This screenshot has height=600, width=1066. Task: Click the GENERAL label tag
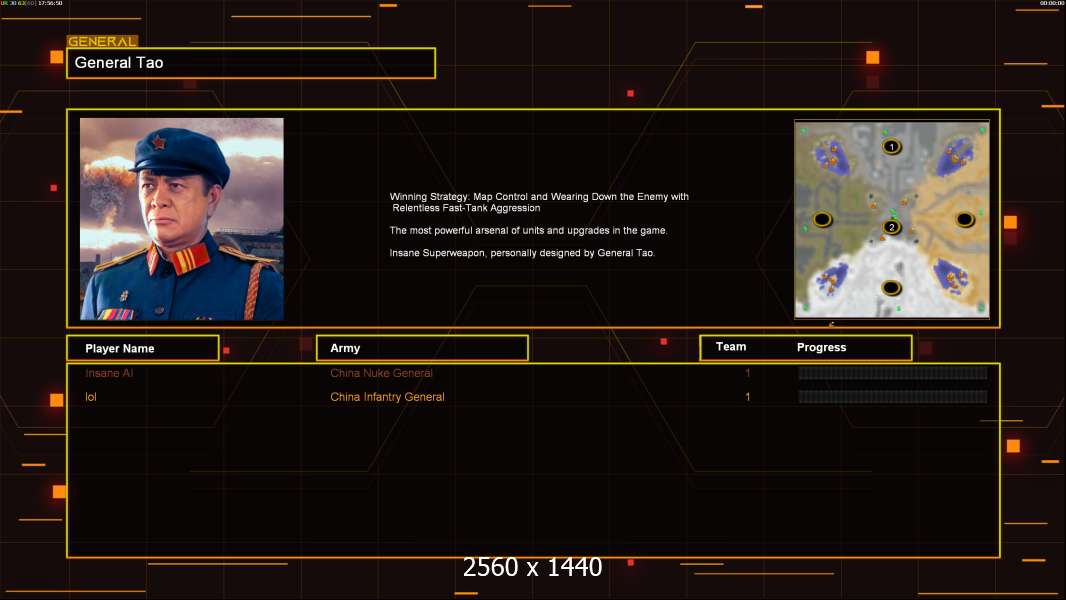coord(103,41)
